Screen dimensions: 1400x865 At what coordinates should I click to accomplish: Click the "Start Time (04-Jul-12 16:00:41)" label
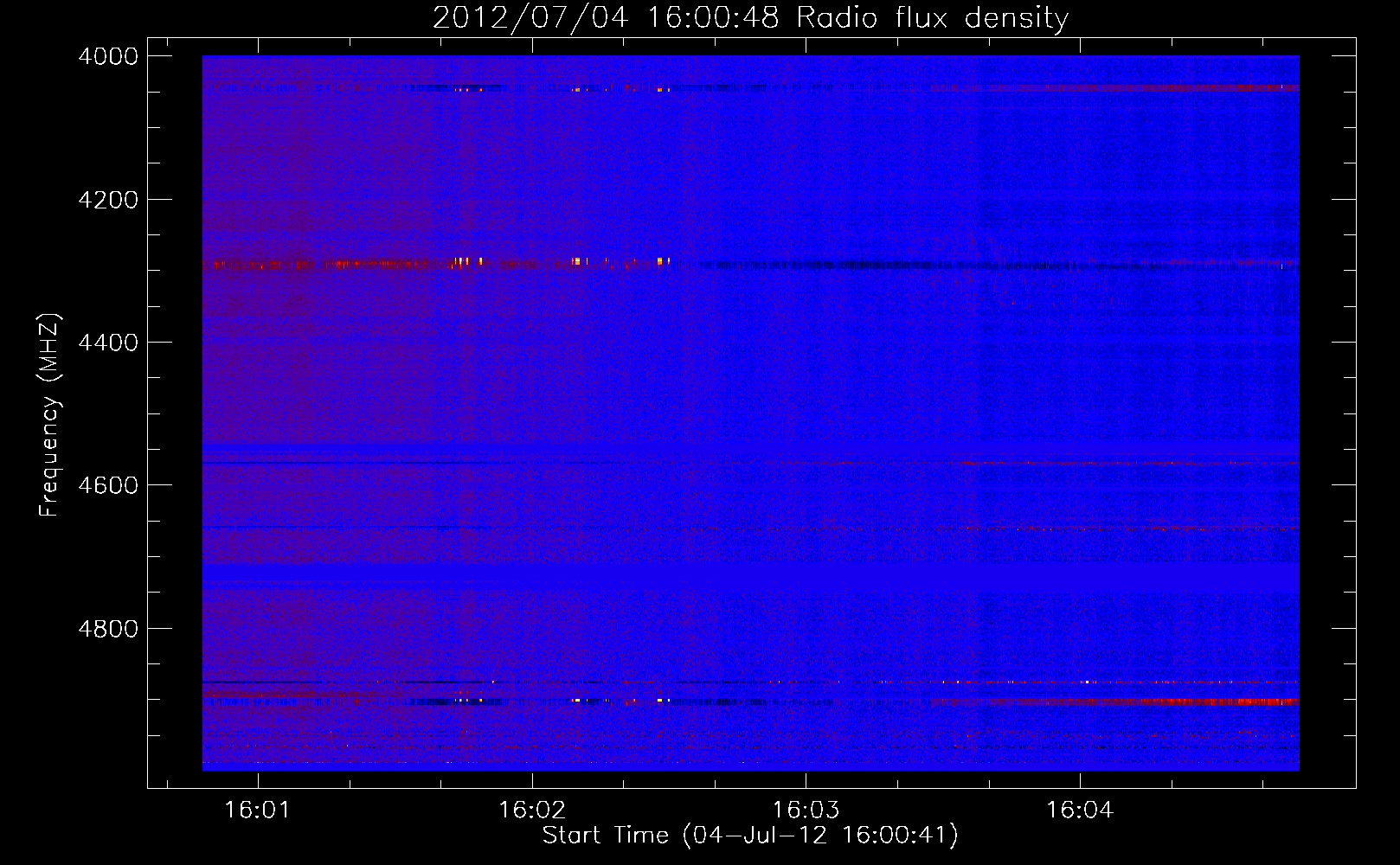pos(750,836)
